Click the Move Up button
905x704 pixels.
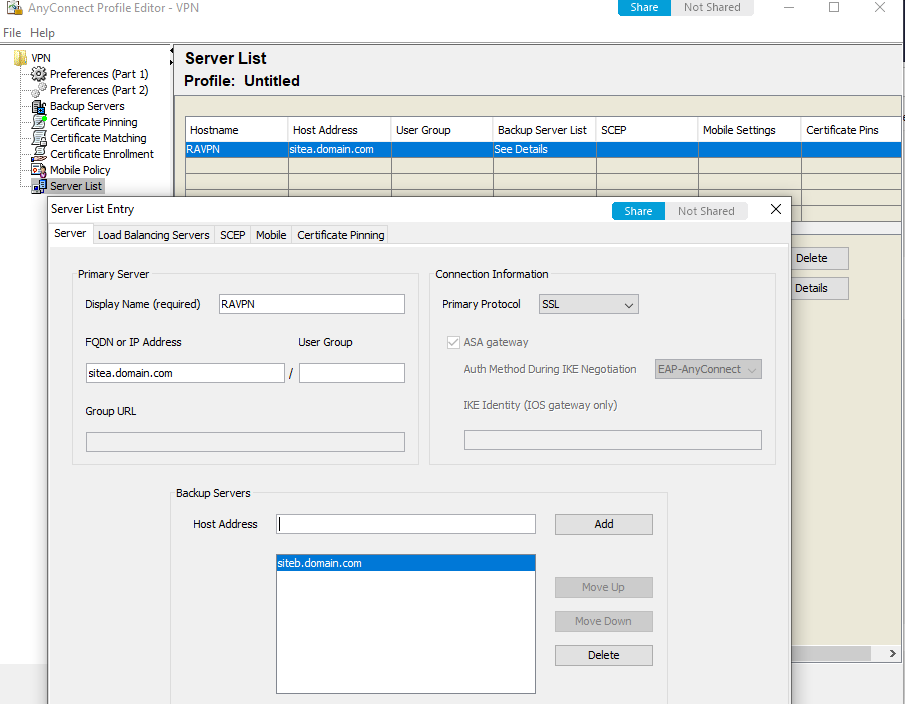click(x=604, y=587)
